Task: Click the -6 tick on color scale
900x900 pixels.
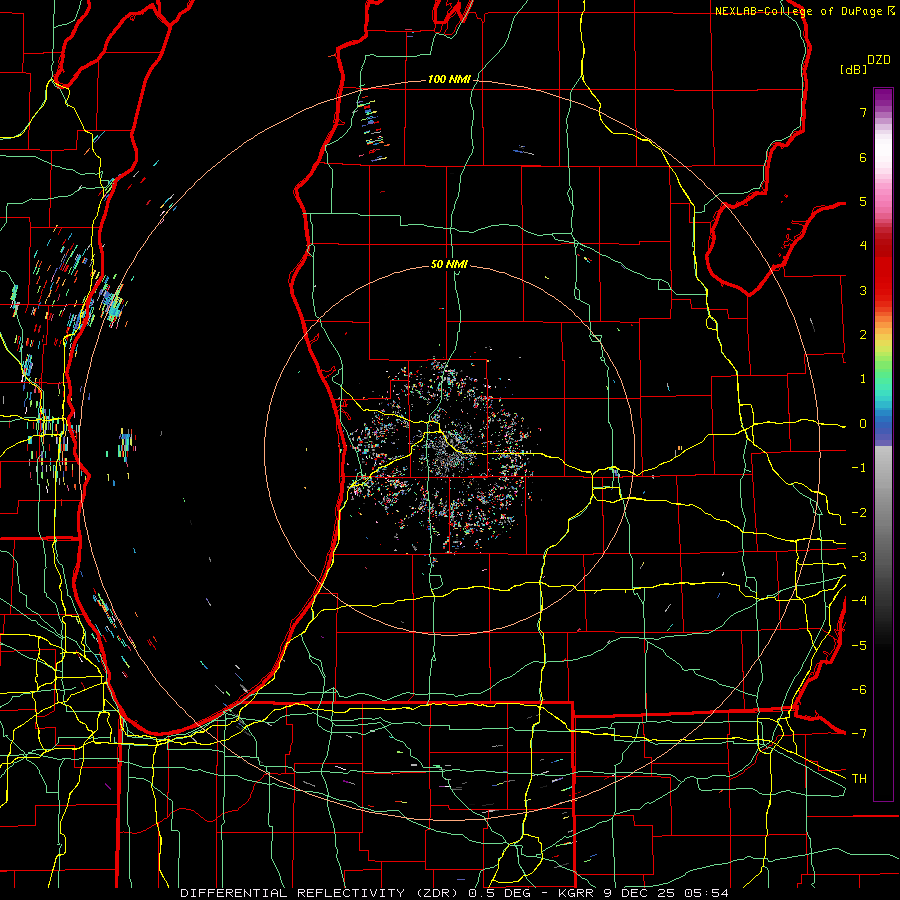Action: pyautogui.click(x=859, y=690)
